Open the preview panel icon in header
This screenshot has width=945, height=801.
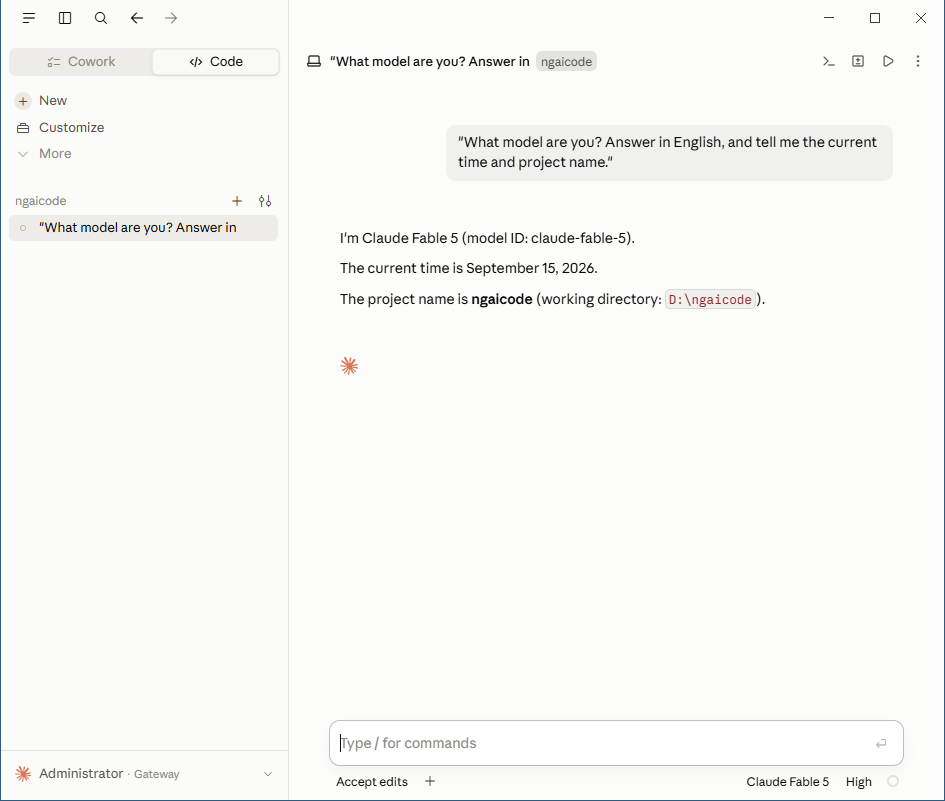(858, 61)
